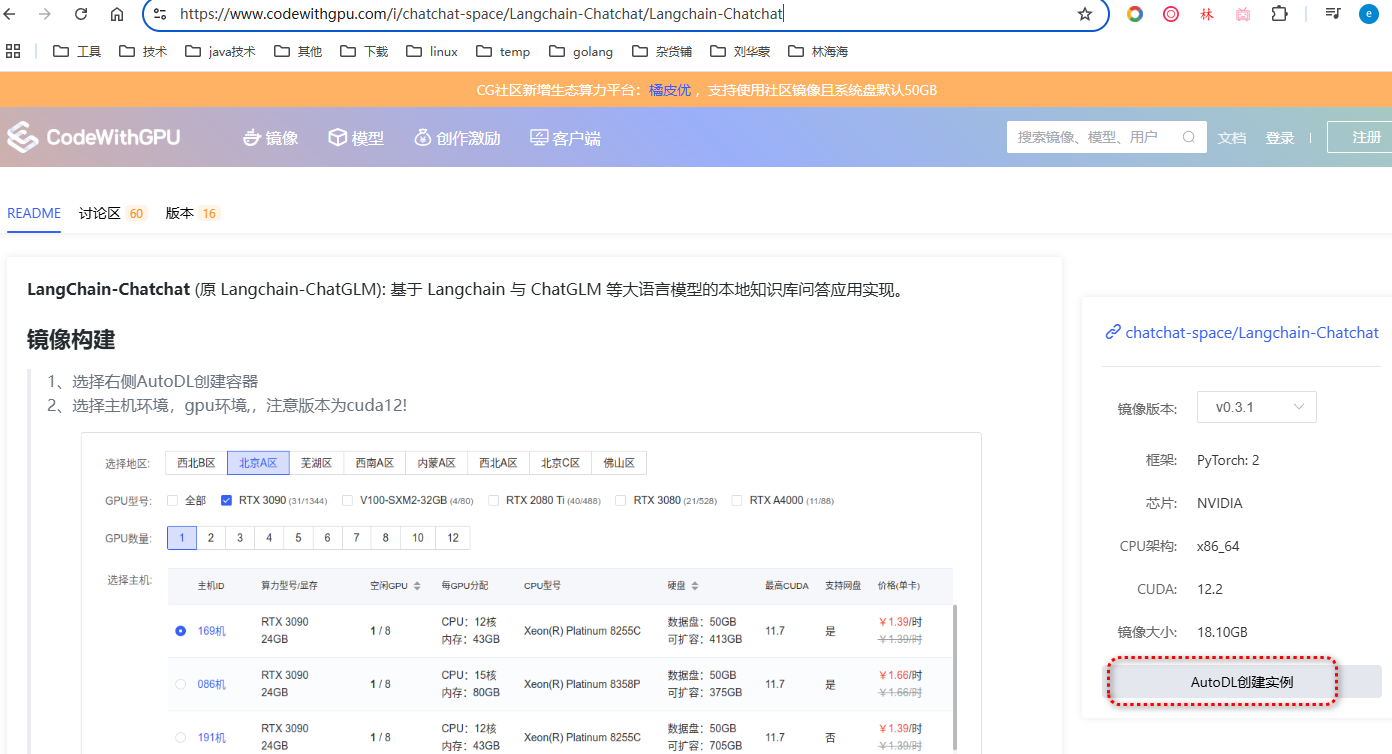View site information icon in address bar

pos(160,14)
